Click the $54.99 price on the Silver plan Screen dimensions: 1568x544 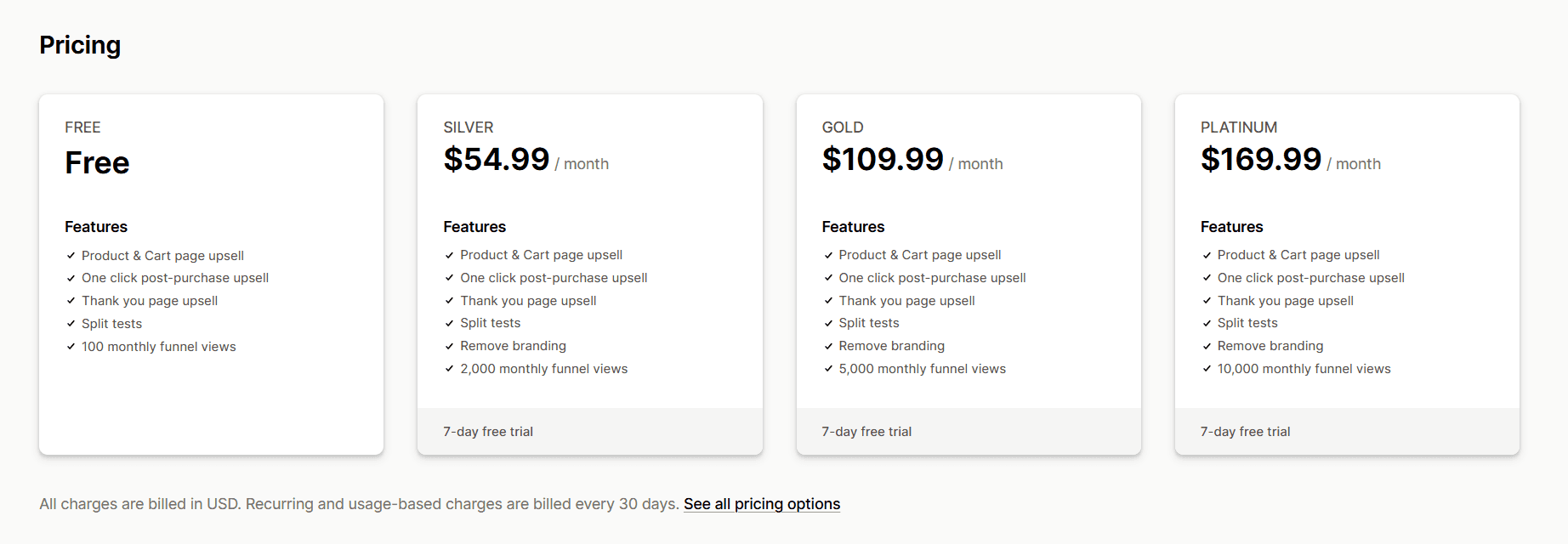[497, 158]
